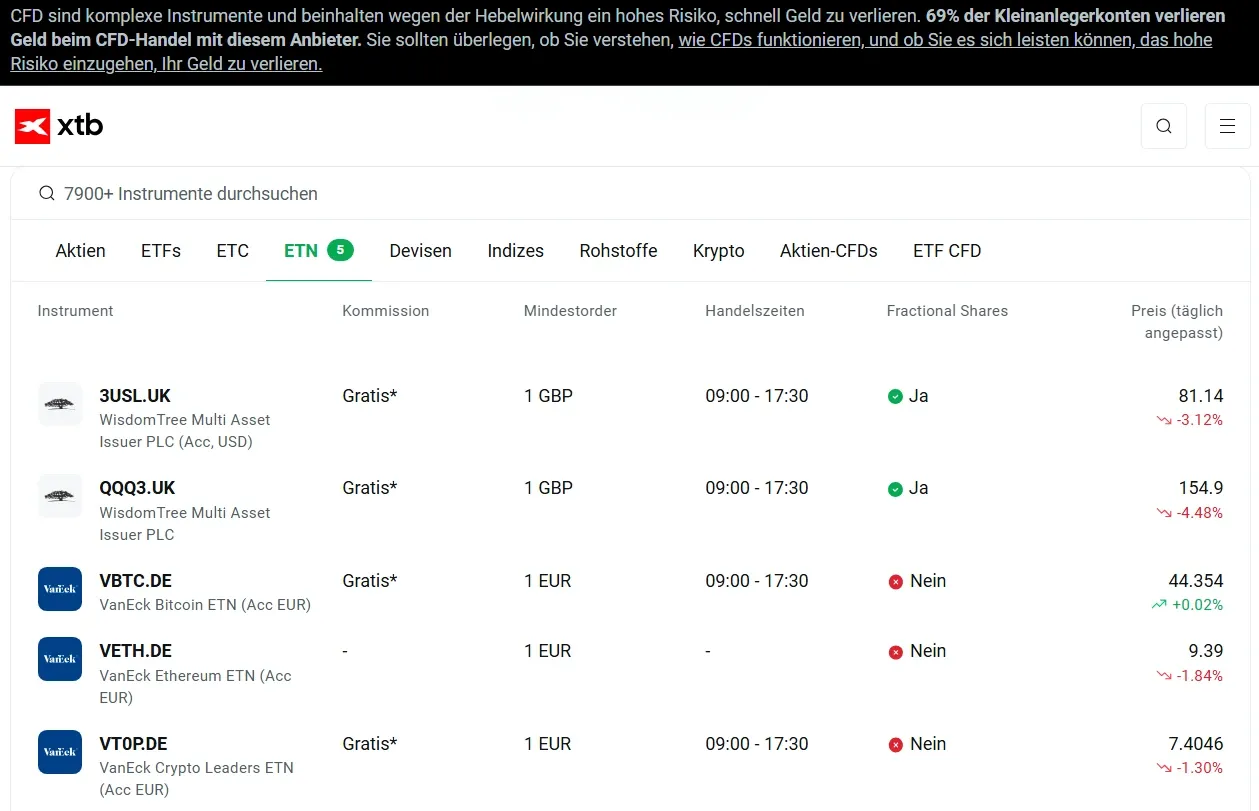This screenshot has width=1259, height=811.
Task: Switch to the ETF CFD tab
Action: tap(947, 251)
